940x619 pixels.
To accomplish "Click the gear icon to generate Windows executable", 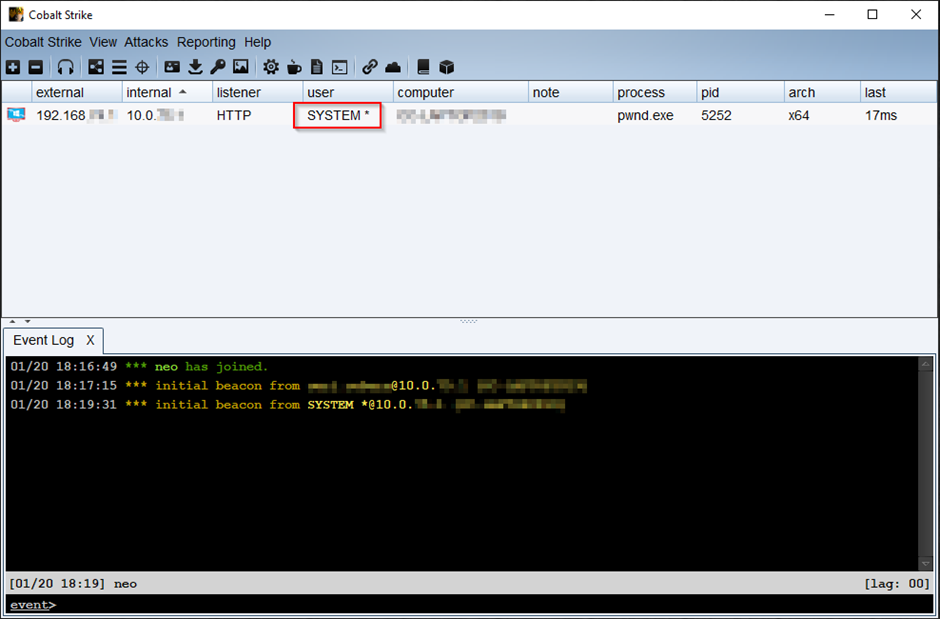I will pos(271,67).
